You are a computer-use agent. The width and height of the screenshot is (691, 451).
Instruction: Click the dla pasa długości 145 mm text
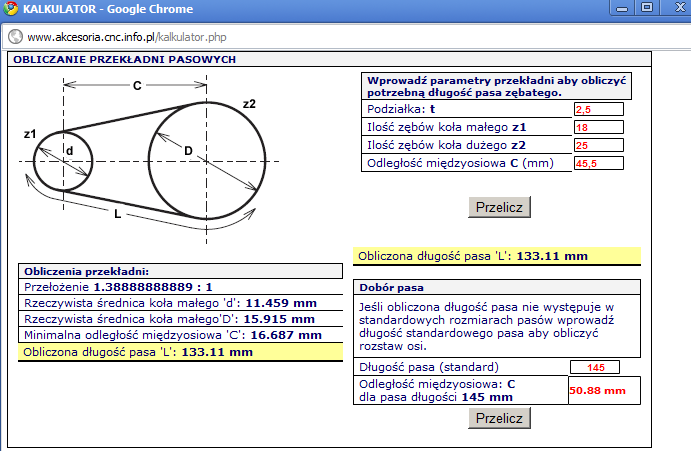pyautogui.click(x=436, y=397)
